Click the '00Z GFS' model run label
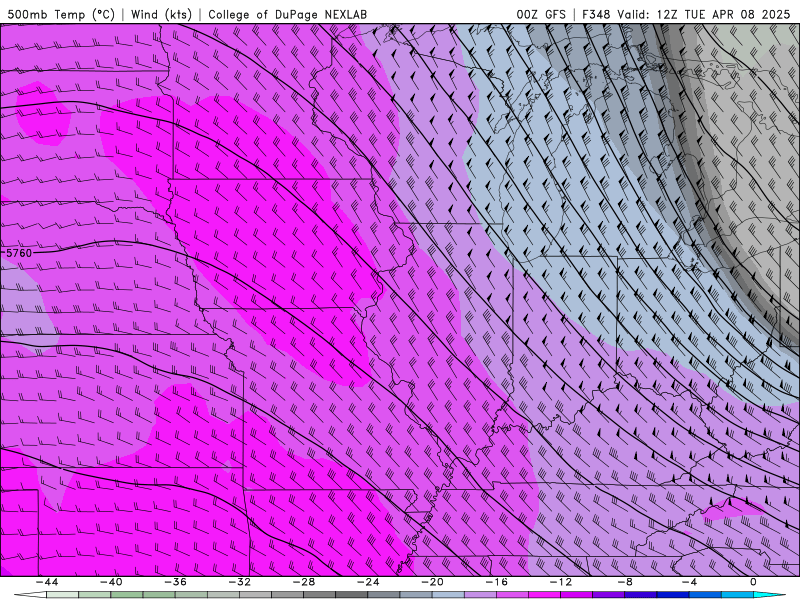This screenshot has width=800, height=600. [541, 14]
